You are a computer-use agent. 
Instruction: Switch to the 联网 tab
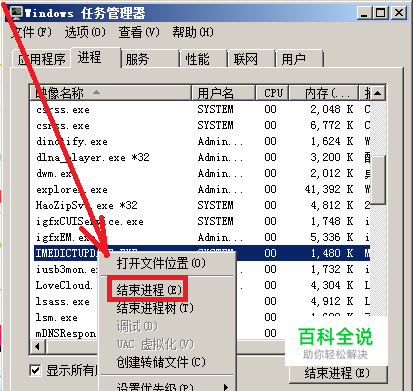click(251, 59)
